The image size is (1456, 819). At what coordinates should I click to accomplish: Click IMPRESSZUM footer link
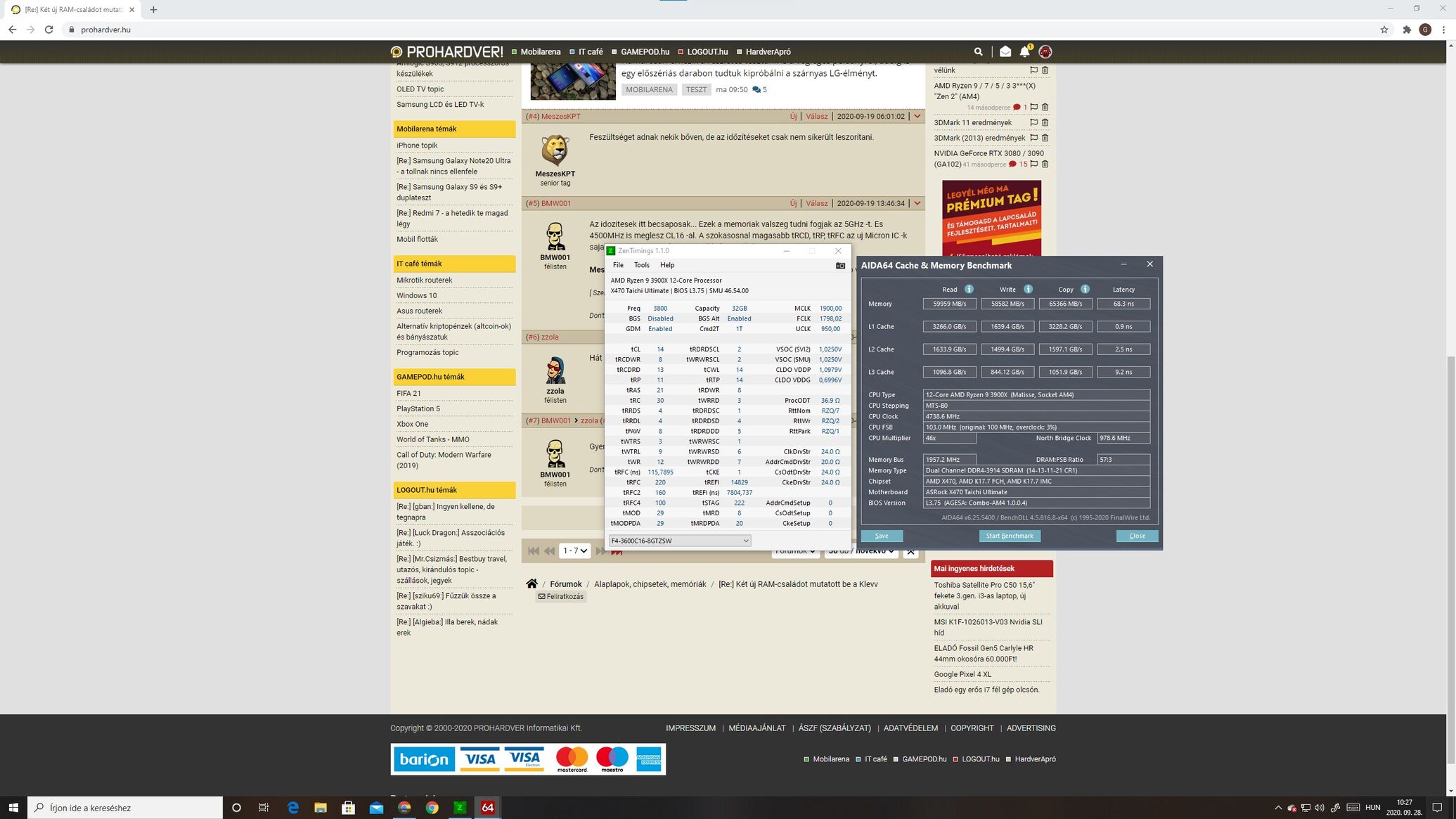[690, 728]
